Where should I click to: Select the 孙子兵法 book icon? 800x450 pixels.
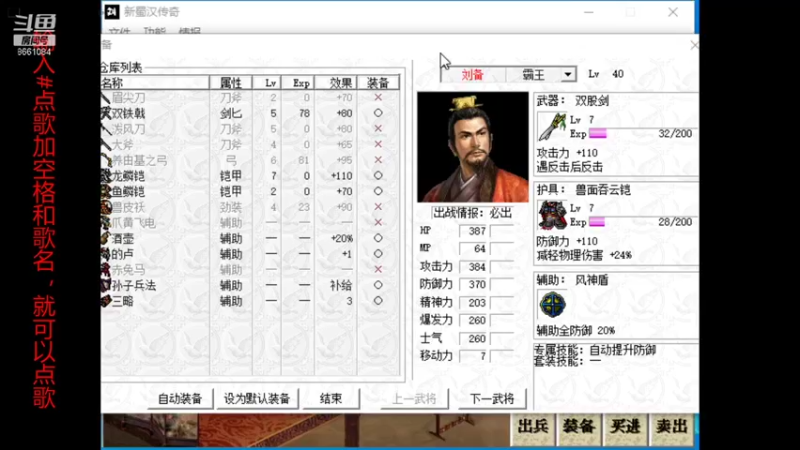point(106,285)
